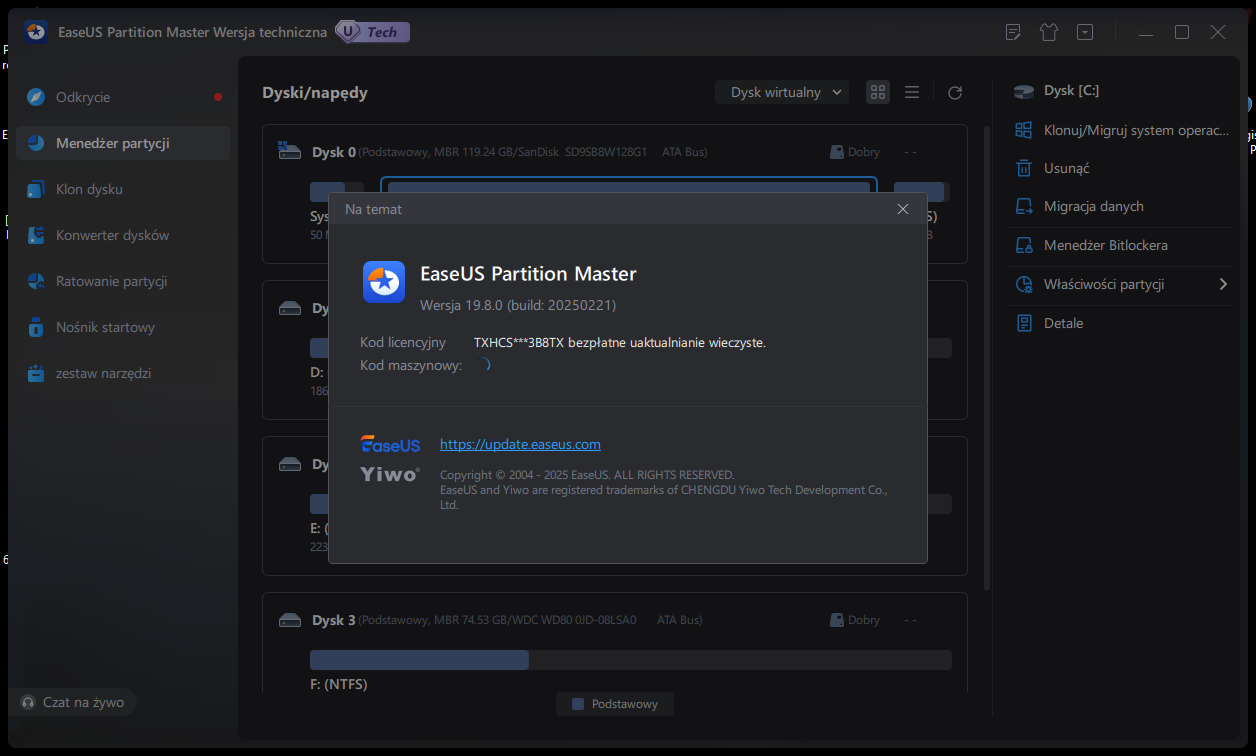Click the Ratowanie partycji icon
Image resolution: width=1256 pixels, height=756 pixels.
(x=36, y=281)
